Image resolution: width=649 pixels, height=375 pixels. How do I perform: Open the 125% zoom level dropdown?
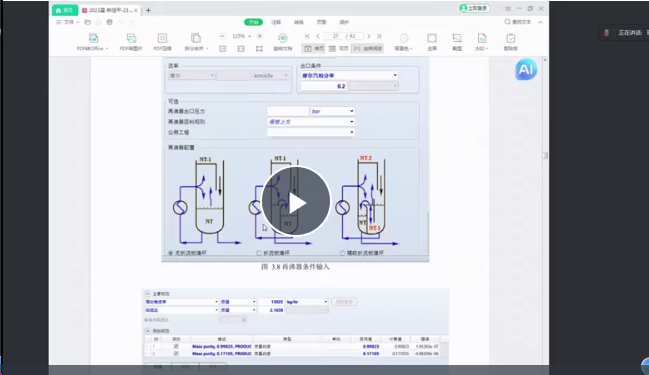241,36
